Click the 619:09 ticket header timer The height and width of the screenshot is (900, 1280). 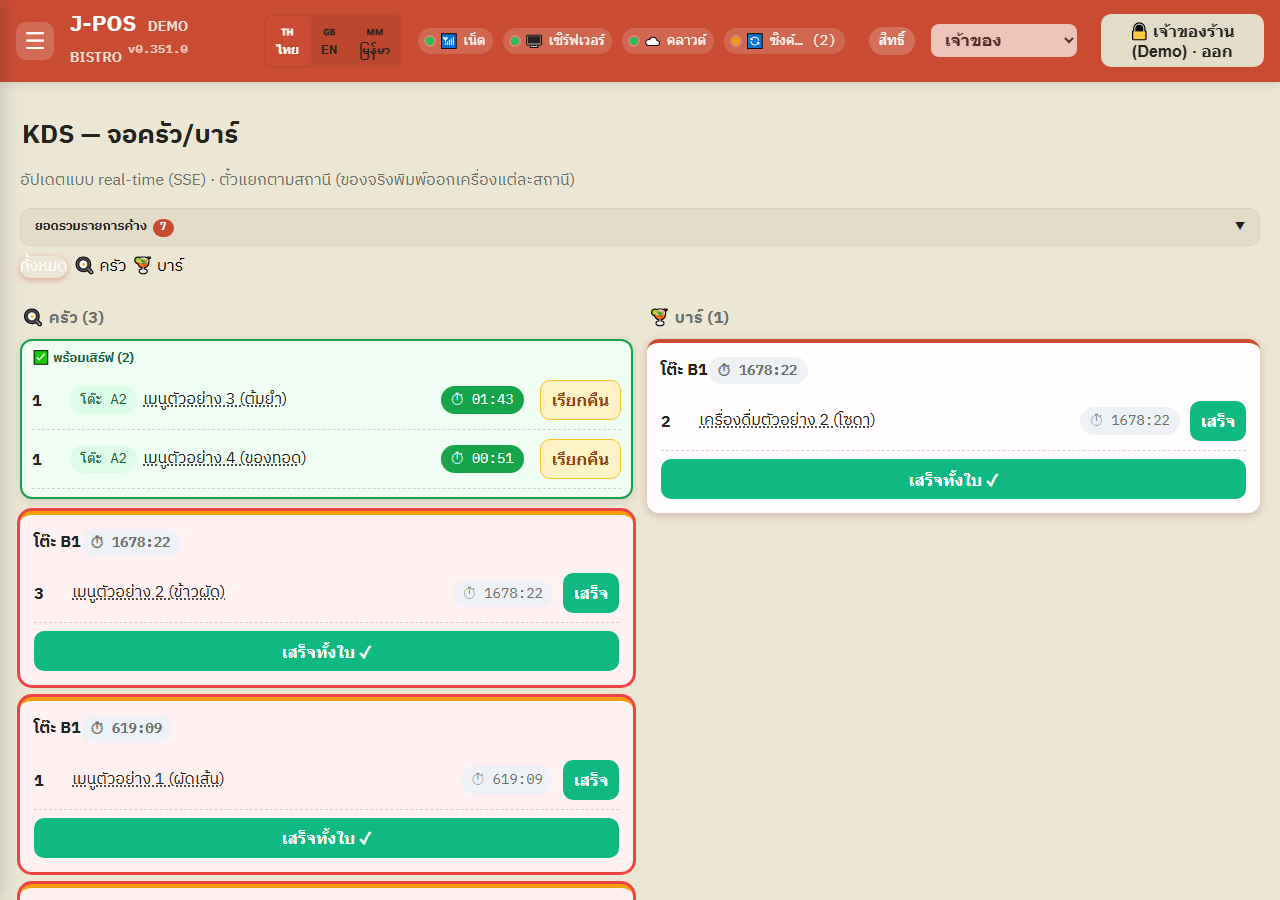click(x=126, y=728)
